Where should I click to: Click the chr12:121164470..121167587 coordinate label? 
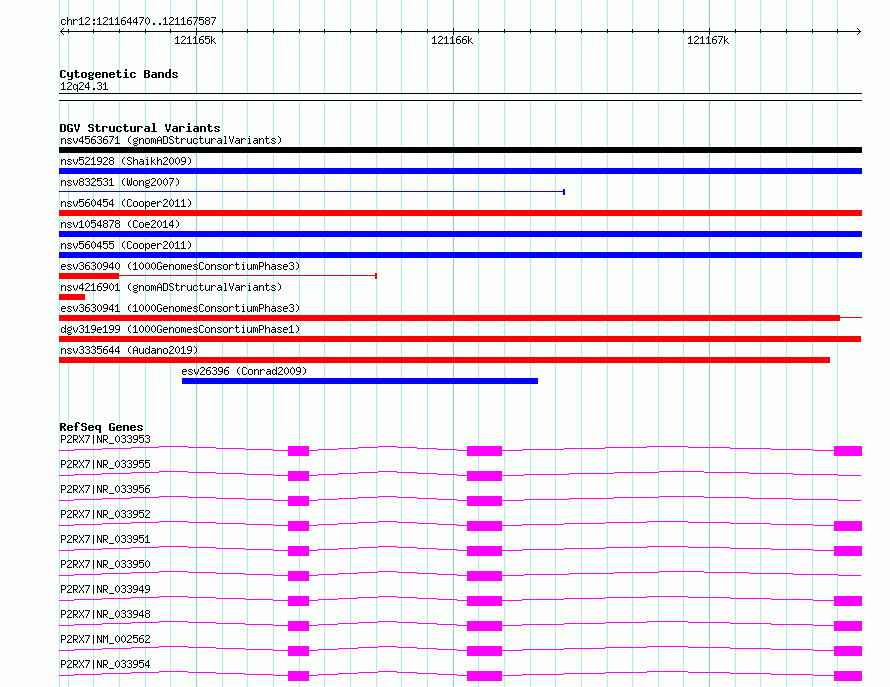tap(138, 21)
